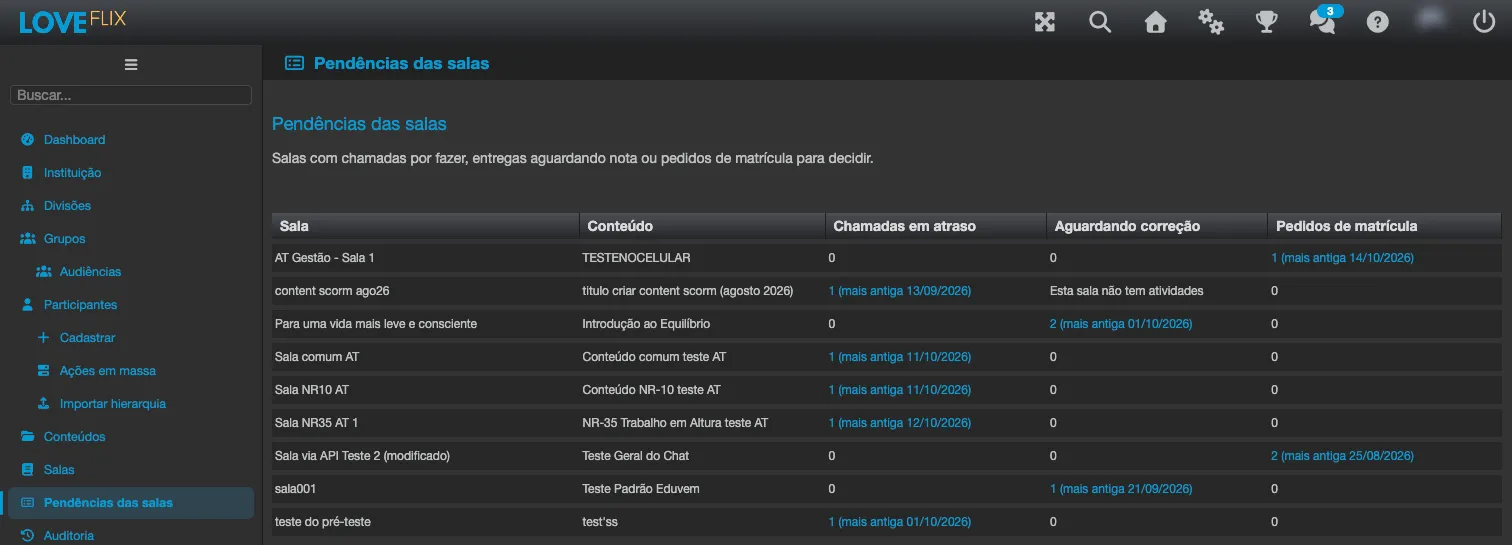1512x545 pixels.
Task: Click the help question mark icon
Action: (x=1378, y=22)
